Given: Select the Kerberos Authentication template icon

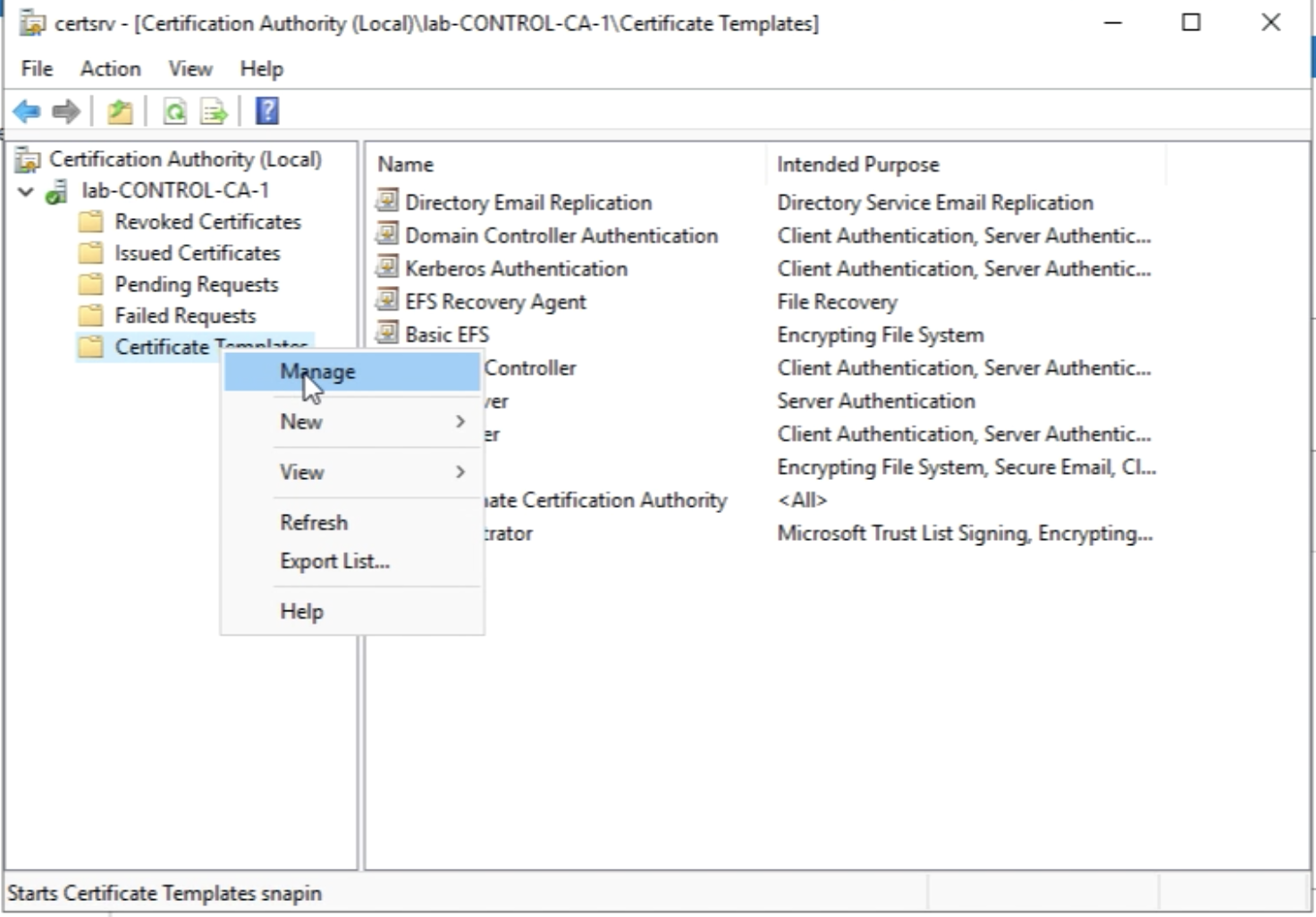Looking at the screenshot, I should [387, 267].
